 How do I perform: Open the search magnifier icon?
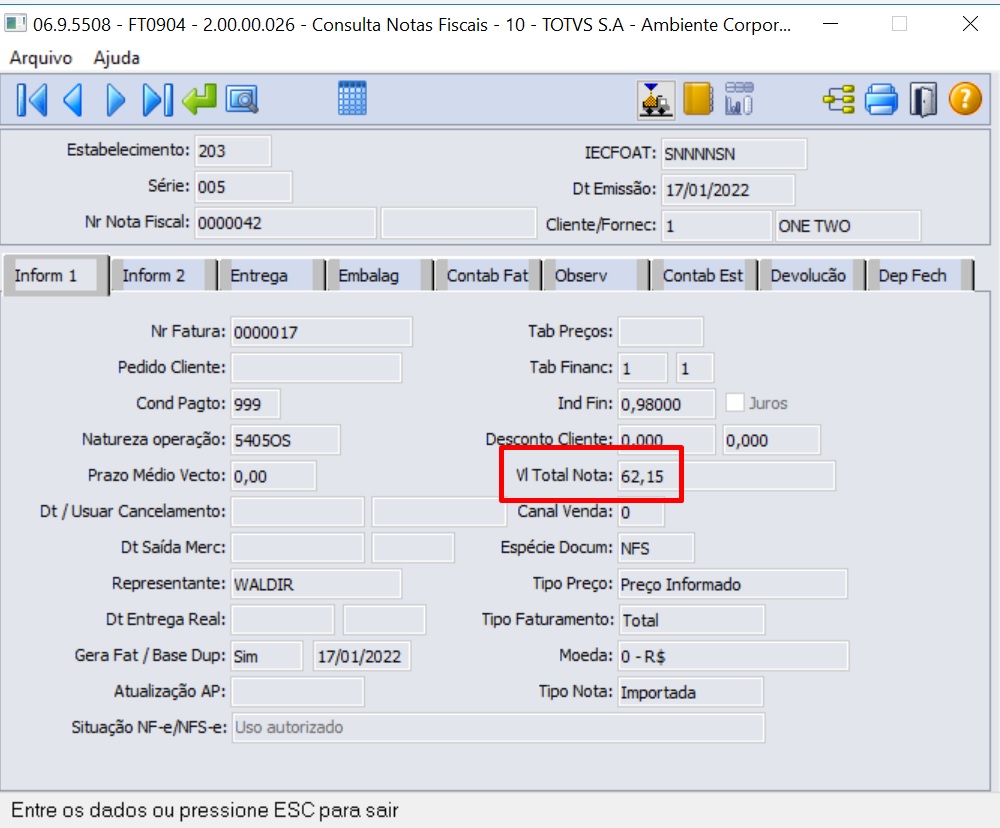point(242,100)
